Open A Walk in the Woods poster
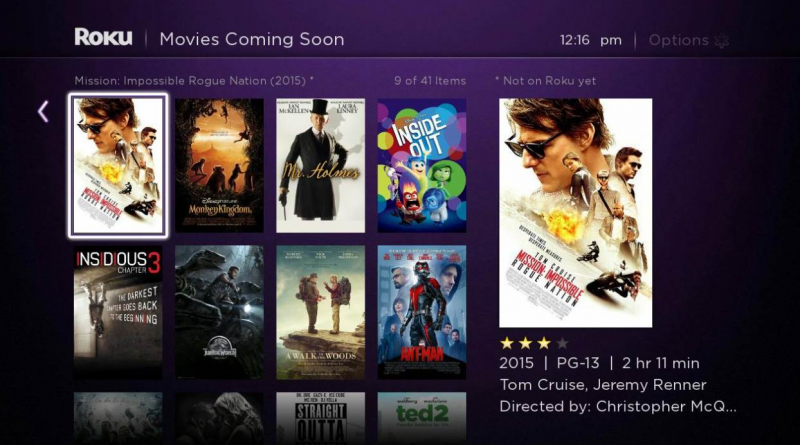The width and height of the screenshot is (800, 445). 320,312
